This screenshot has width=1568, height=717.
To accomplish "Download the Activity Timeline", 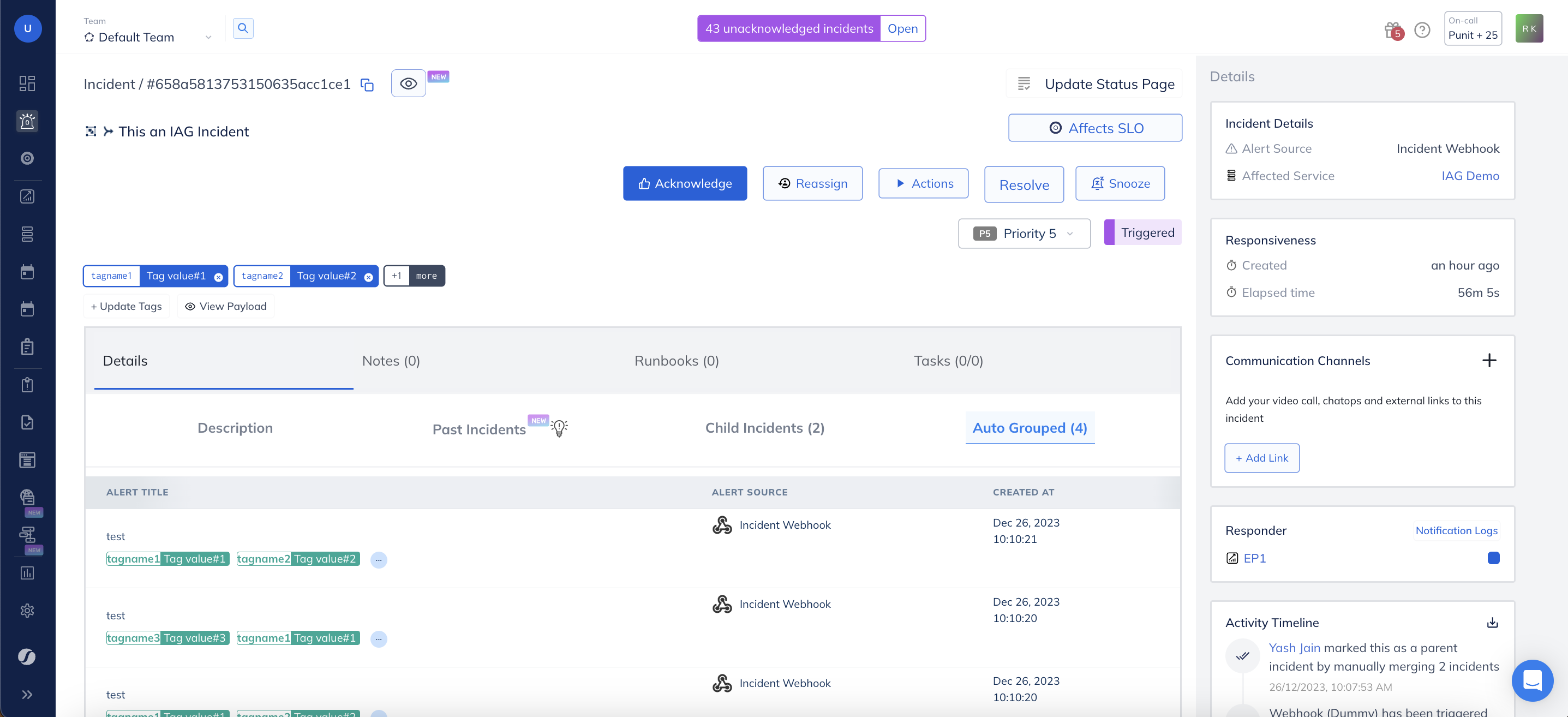I will click(x=1492, y=623).
